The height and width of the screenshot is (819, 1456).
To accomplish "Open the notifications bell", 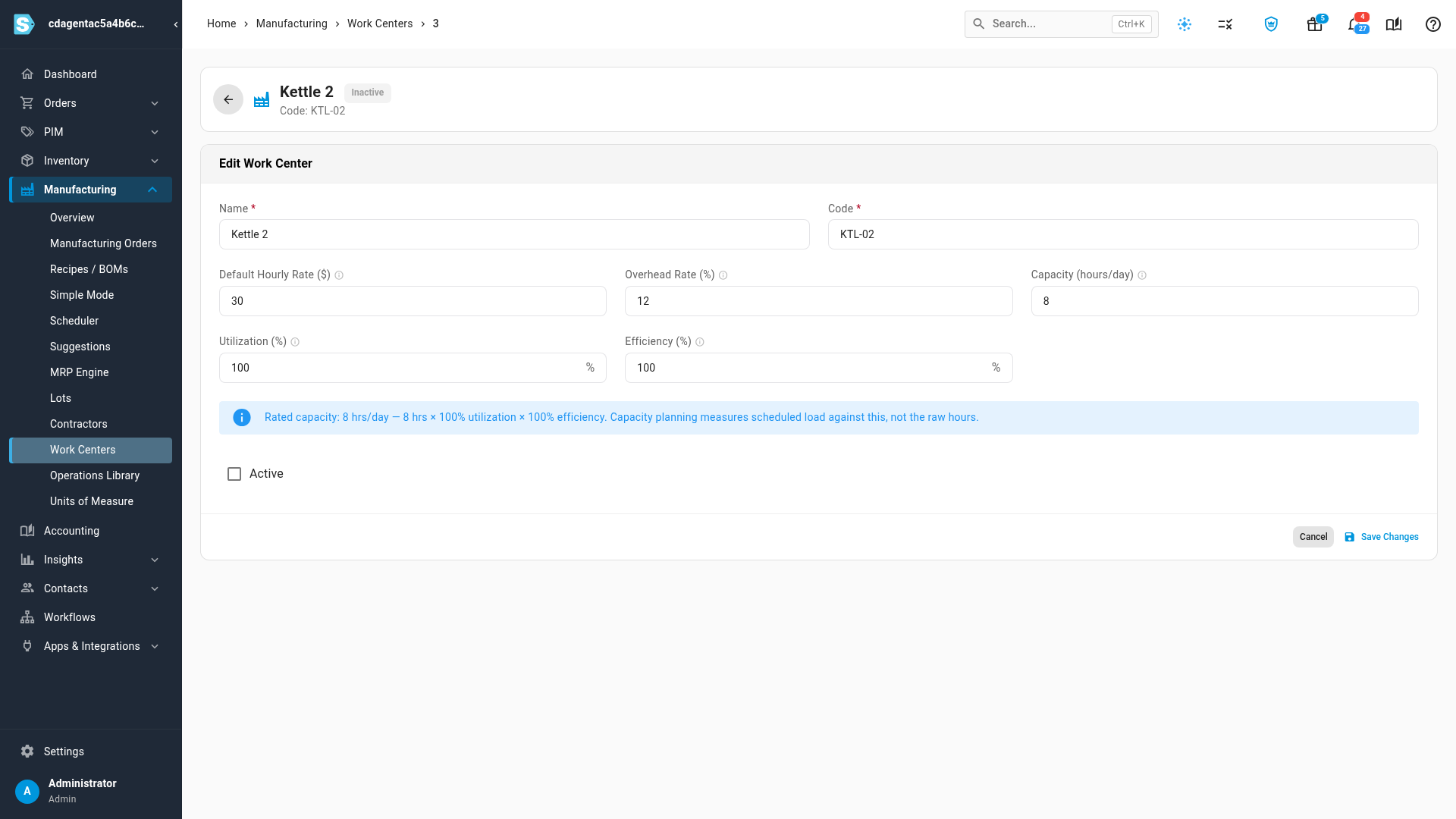I will tap(1354, 24).
